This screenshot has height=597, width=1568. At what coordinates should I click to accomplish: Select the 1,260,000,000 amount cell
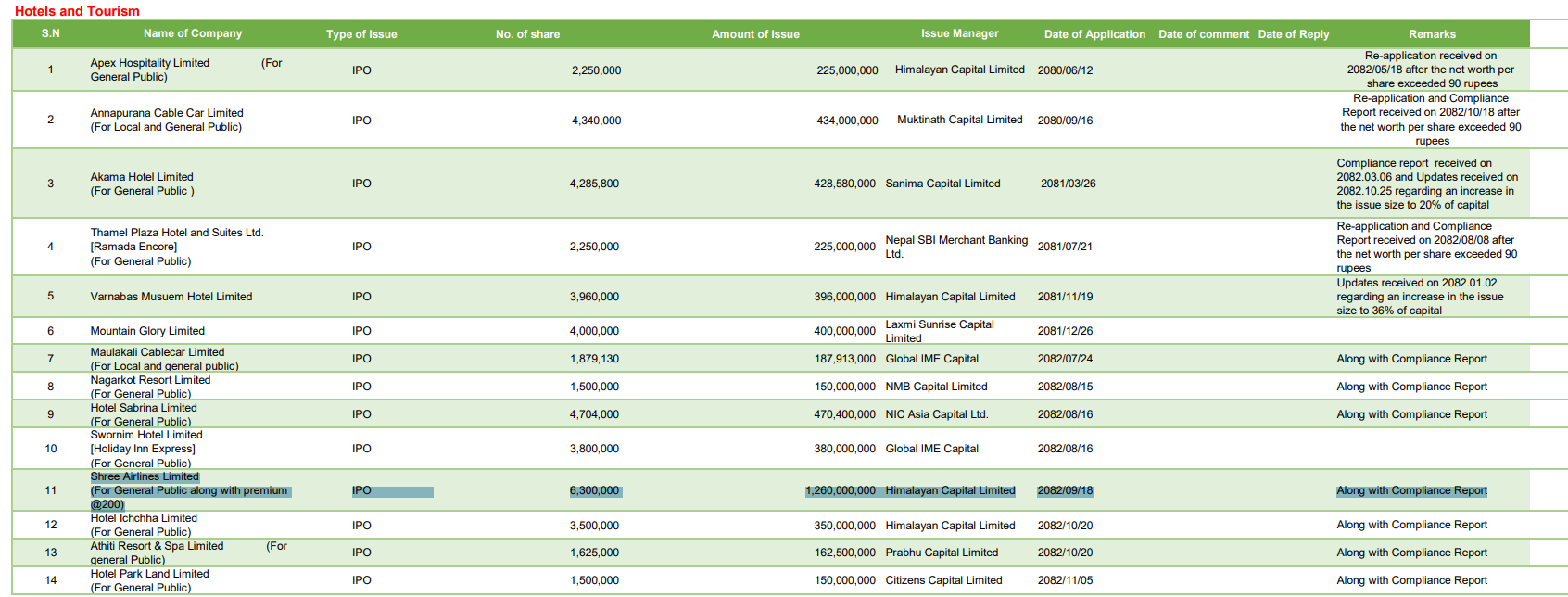(x=841, y=490)
